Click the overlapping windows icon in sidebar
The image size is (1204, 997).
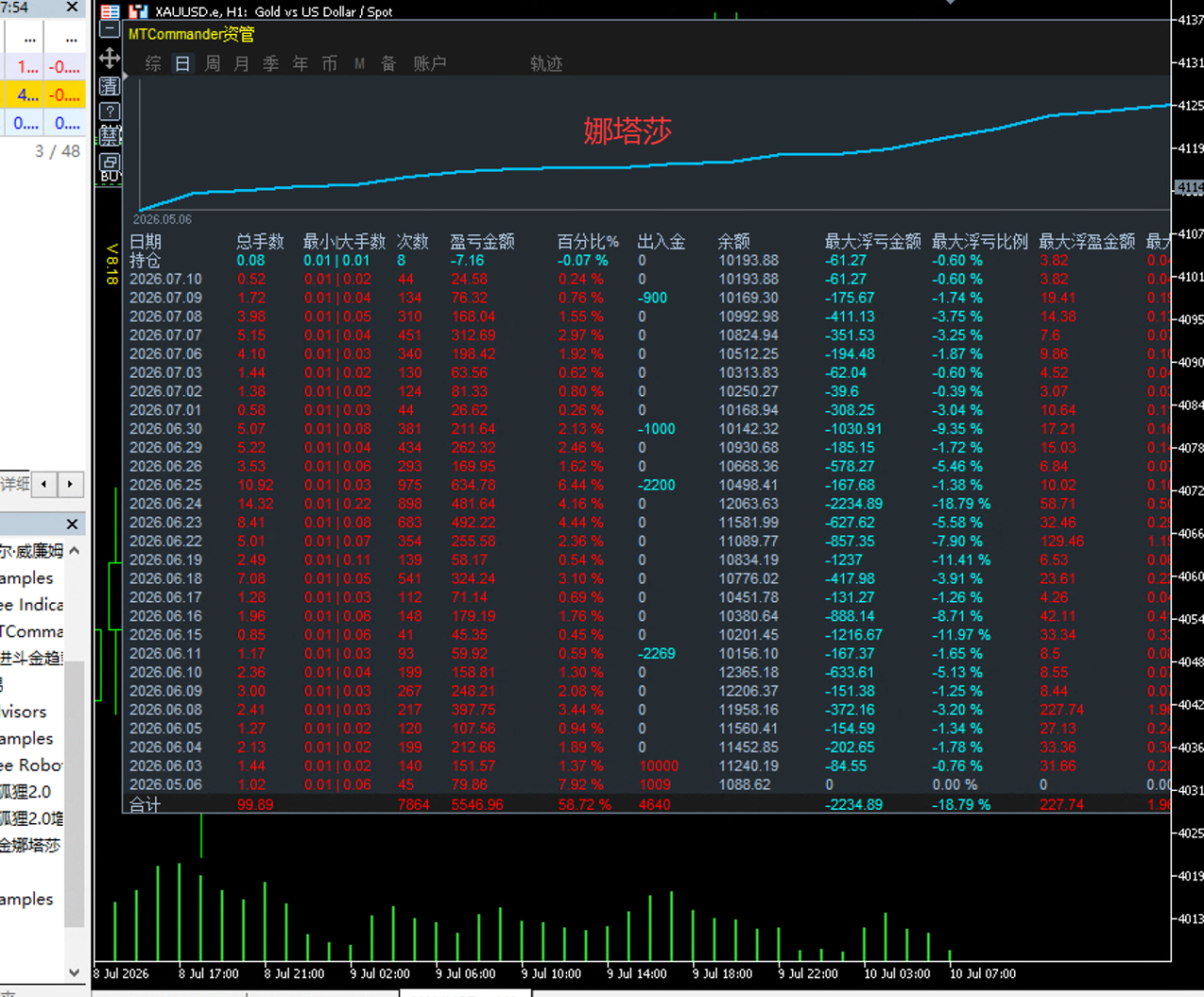109,162
